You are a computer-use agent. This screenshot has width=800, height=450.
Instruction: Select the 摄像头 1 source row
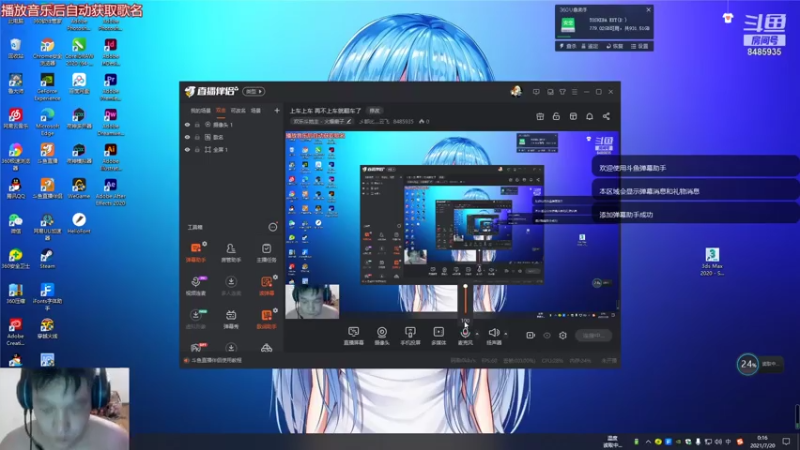point(231,124)
